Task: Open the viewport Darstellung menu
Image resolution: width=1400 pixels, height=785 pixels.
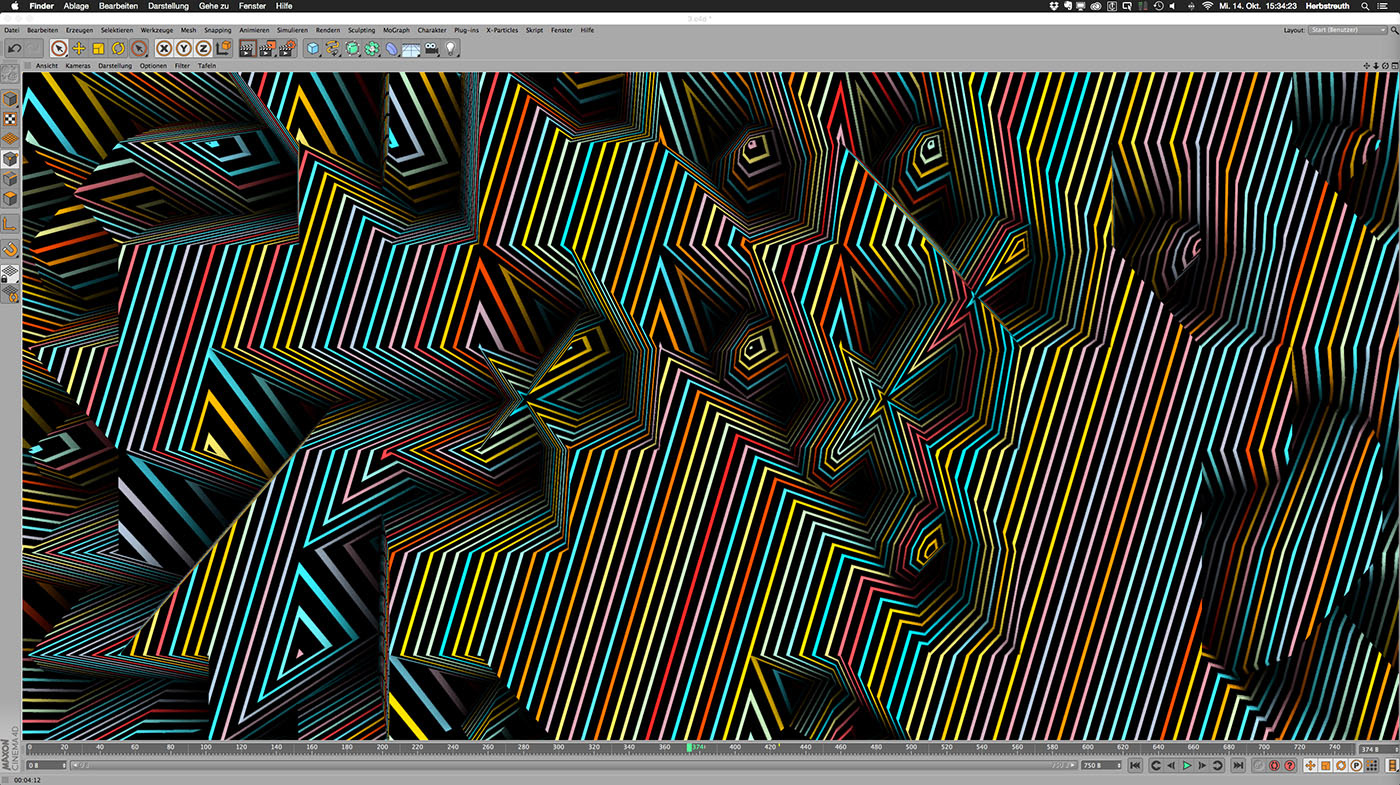Action: pyautogui.click(x=115, y=66)
